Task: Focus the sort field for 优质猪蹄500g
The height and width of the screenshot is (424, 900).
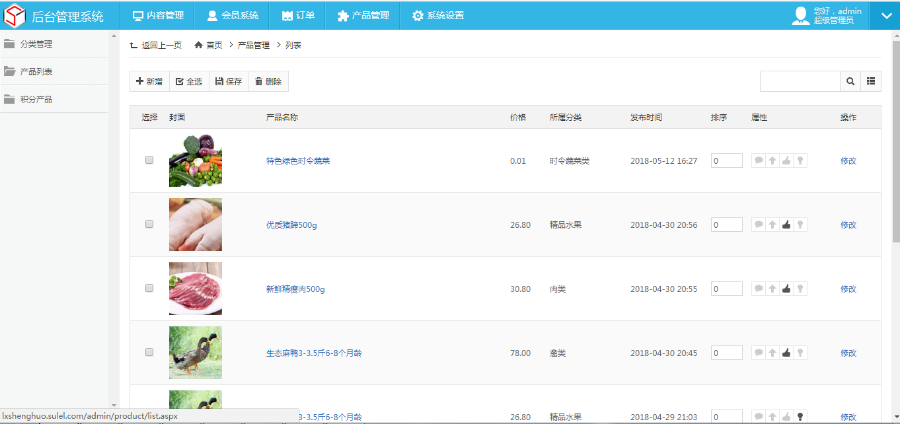Action: click(x=727, y=225)
